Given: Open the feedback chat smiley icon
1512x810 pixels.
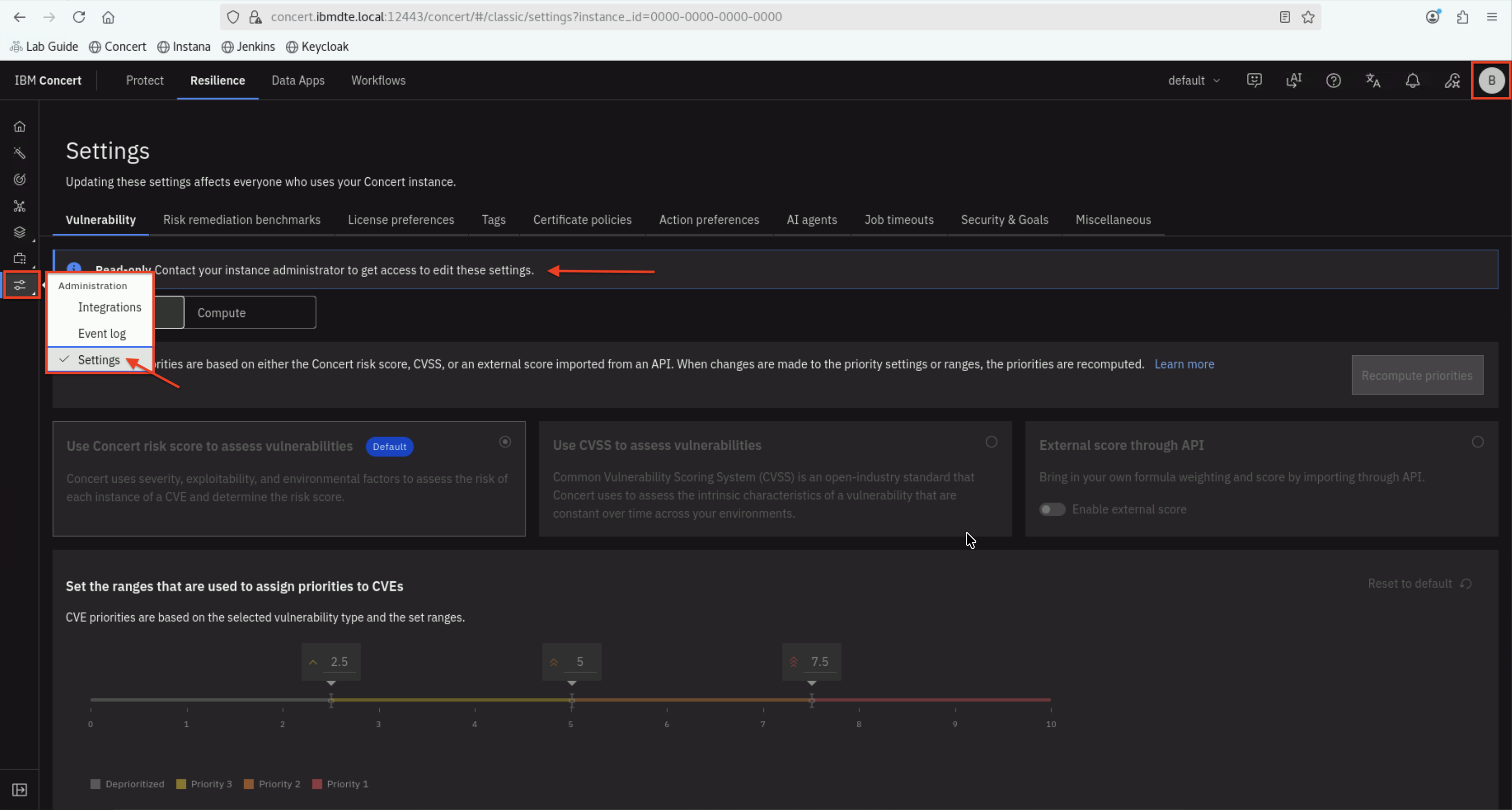Looking at the screenshot, I should pos(1254,81).
